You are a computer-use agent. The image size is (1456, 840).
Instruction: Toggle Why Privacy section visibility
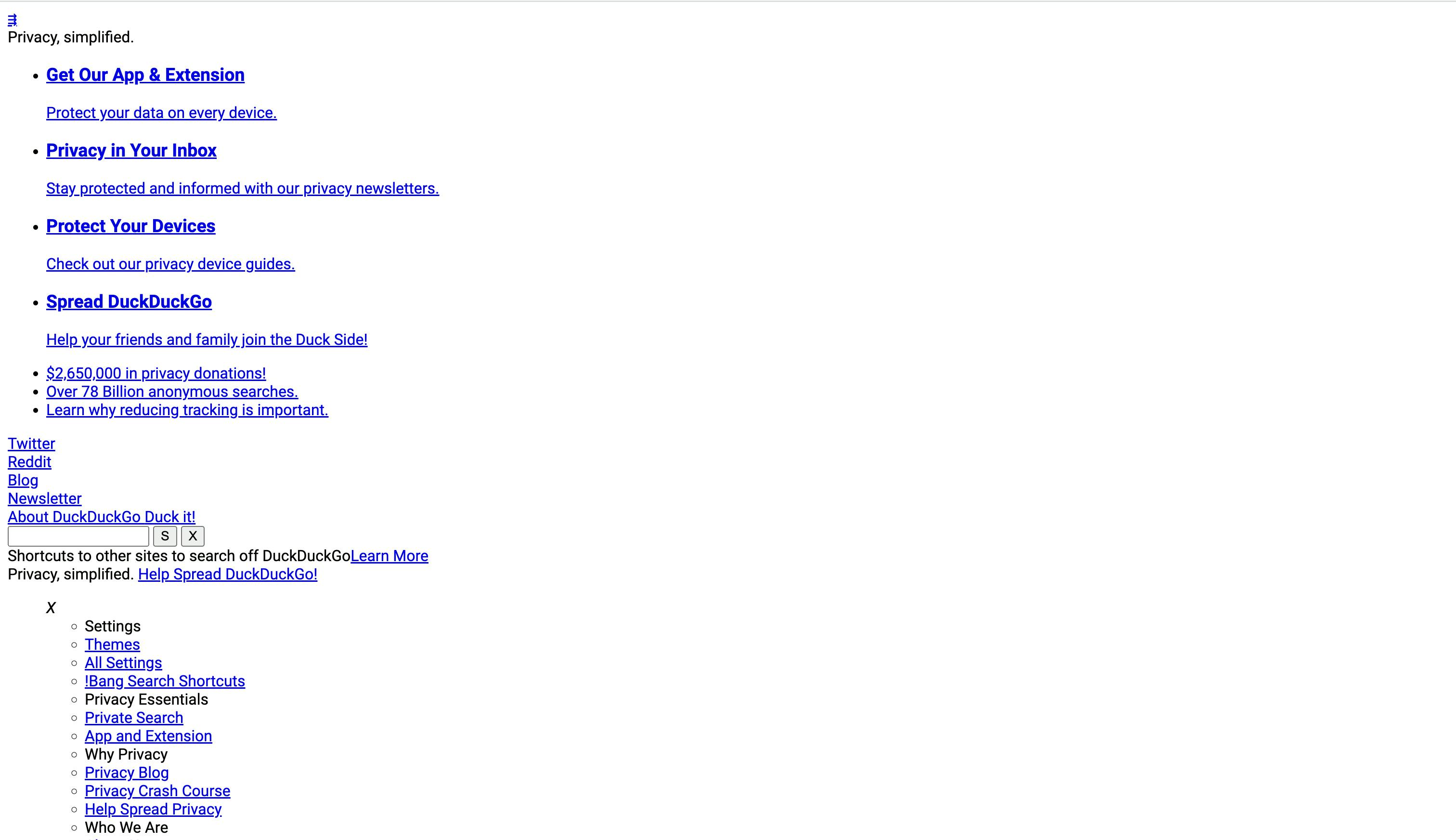[126, 754]
